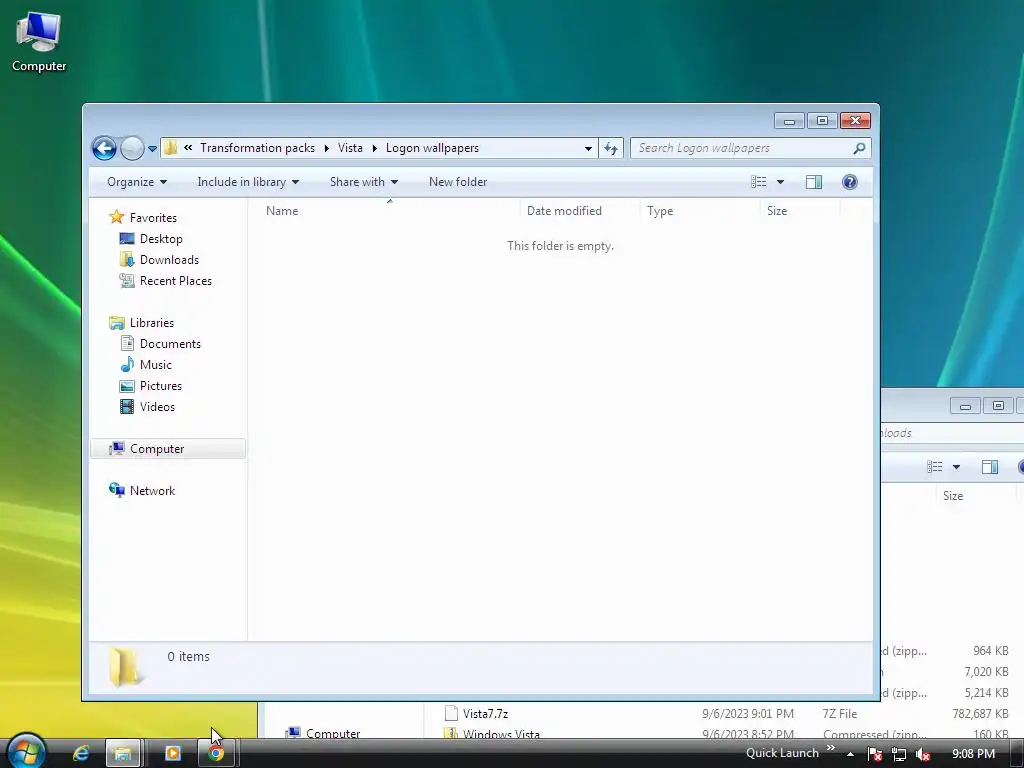Show hidden tray icons arrow
The width and height of the screenshot is (1024, 768).
pyautogui.click(x=850, y=754)
